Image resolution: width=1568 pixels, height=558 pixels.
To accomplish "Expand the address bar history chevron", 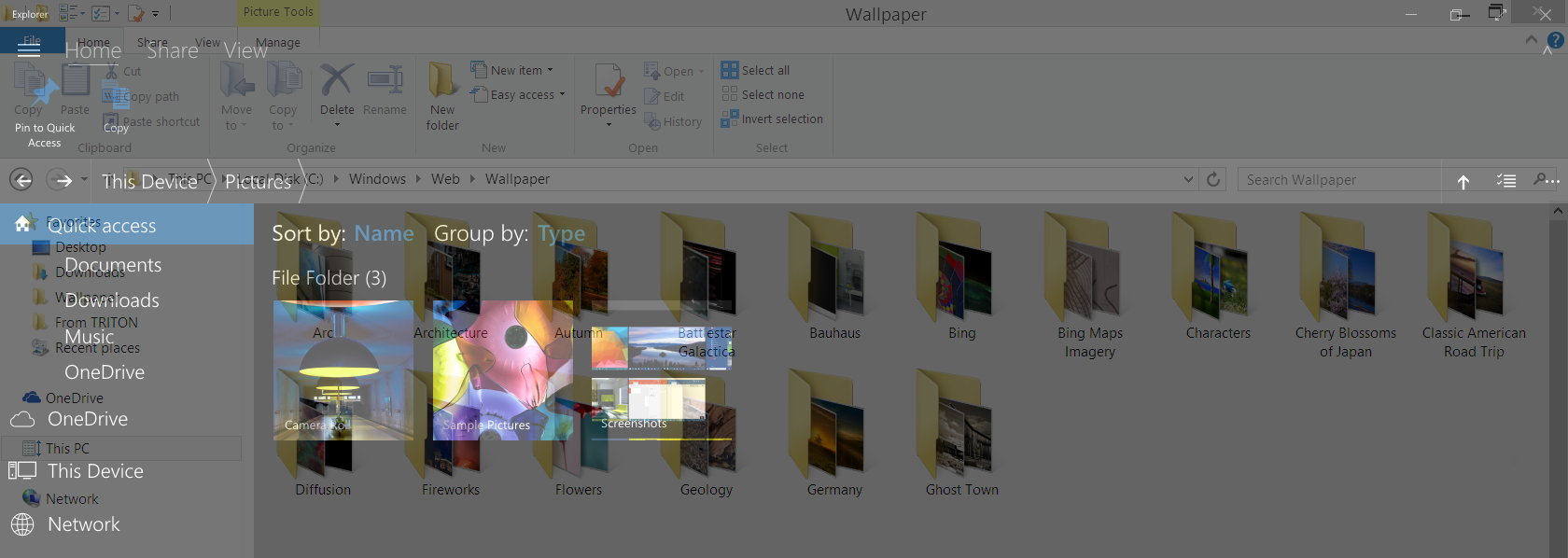I will click(x=1188, y=179).
